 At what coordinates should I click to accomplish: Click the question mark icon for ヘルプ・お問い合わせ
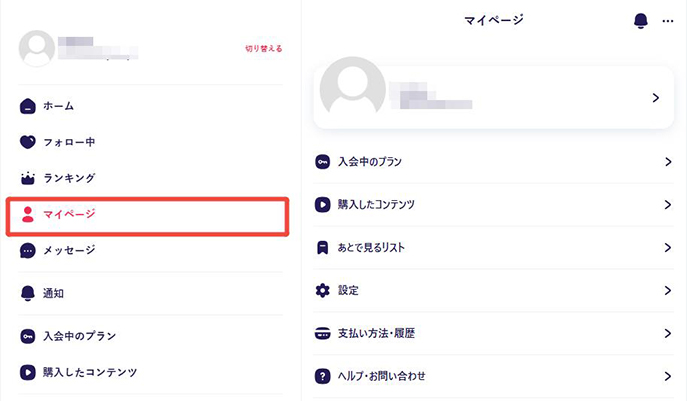pyautogui.click(x=322, y=376)
